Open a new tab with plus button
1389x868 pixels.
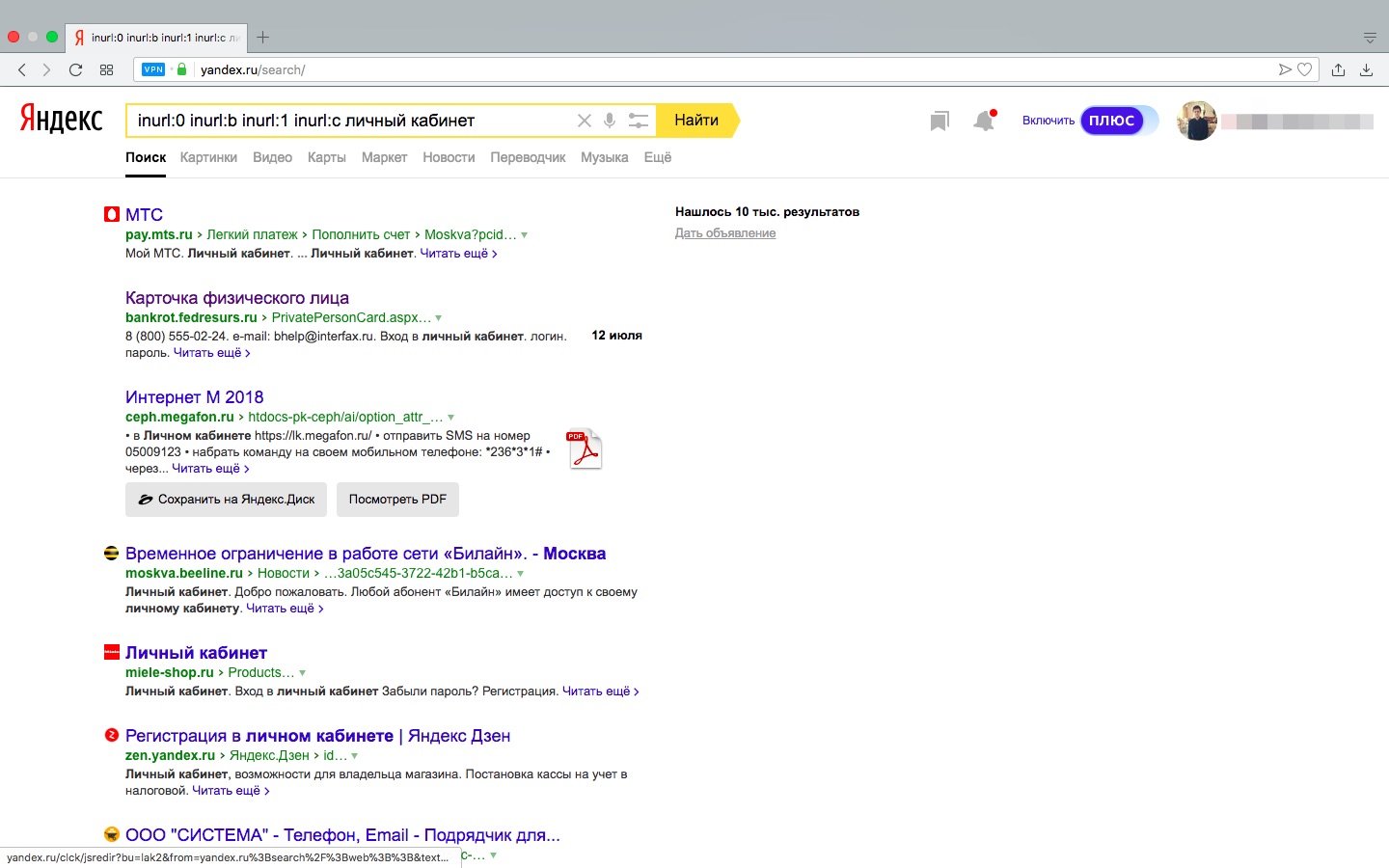point(262,38)
